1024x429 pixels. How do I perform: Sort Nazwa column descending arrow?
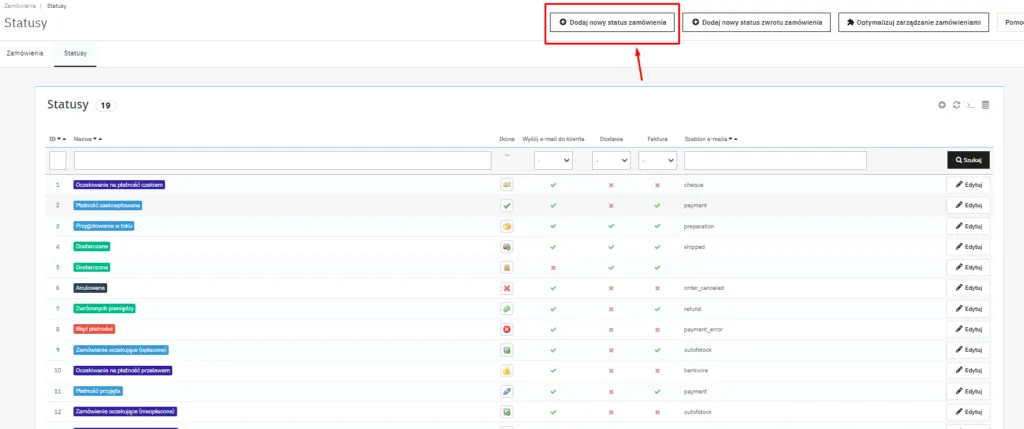click(93, 139)
